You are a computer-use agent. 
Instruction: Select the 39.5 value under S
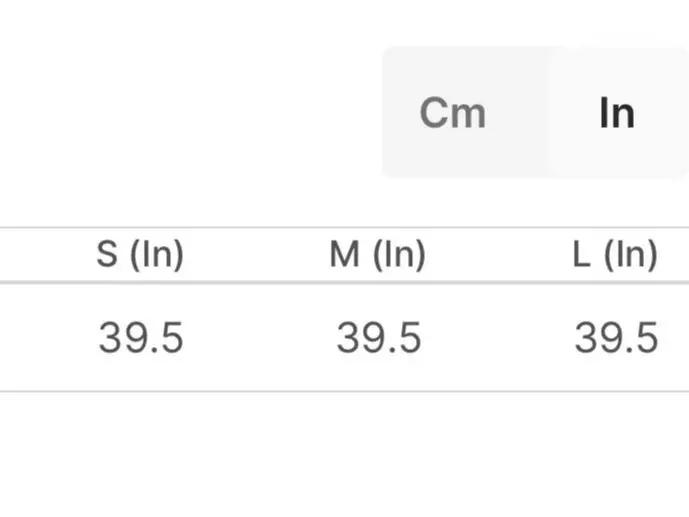coord(141,338)
